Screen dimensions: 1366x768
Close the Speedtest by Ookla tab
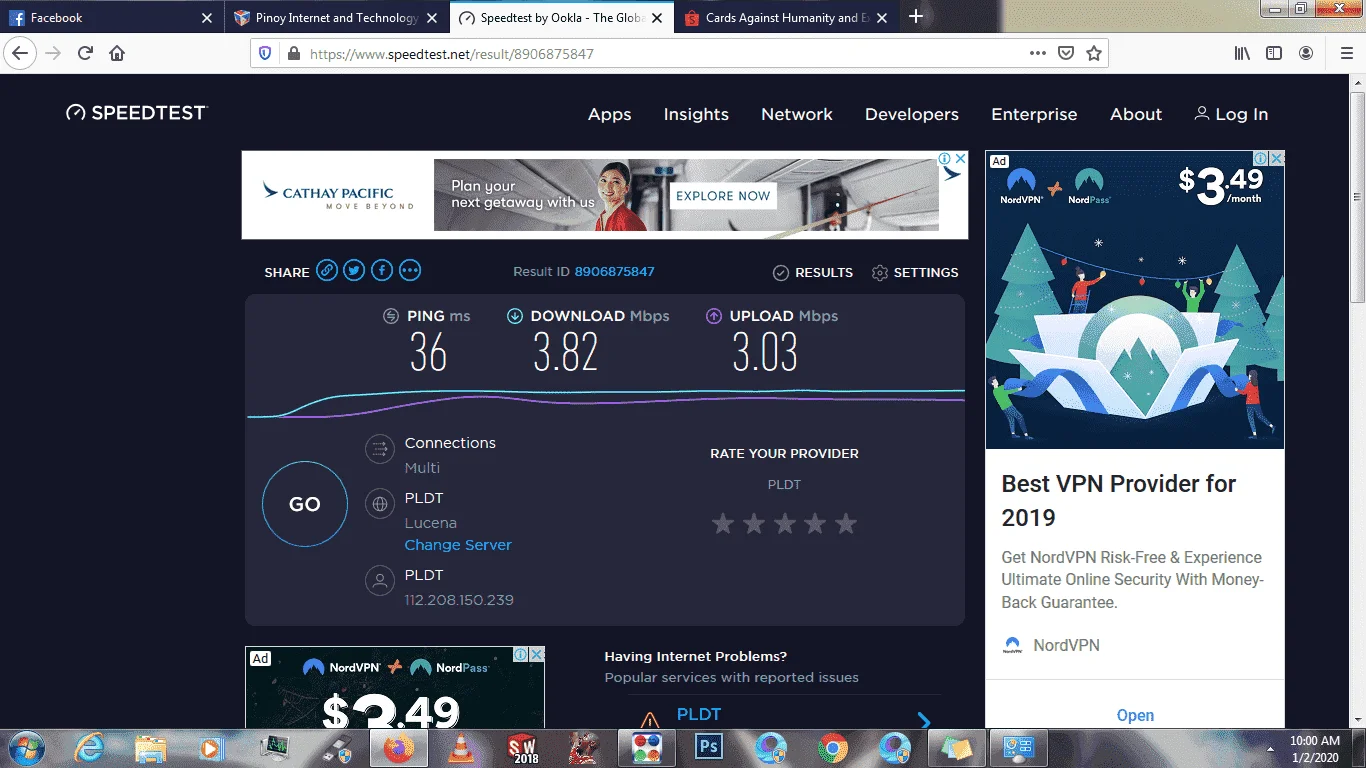point(658,18)
